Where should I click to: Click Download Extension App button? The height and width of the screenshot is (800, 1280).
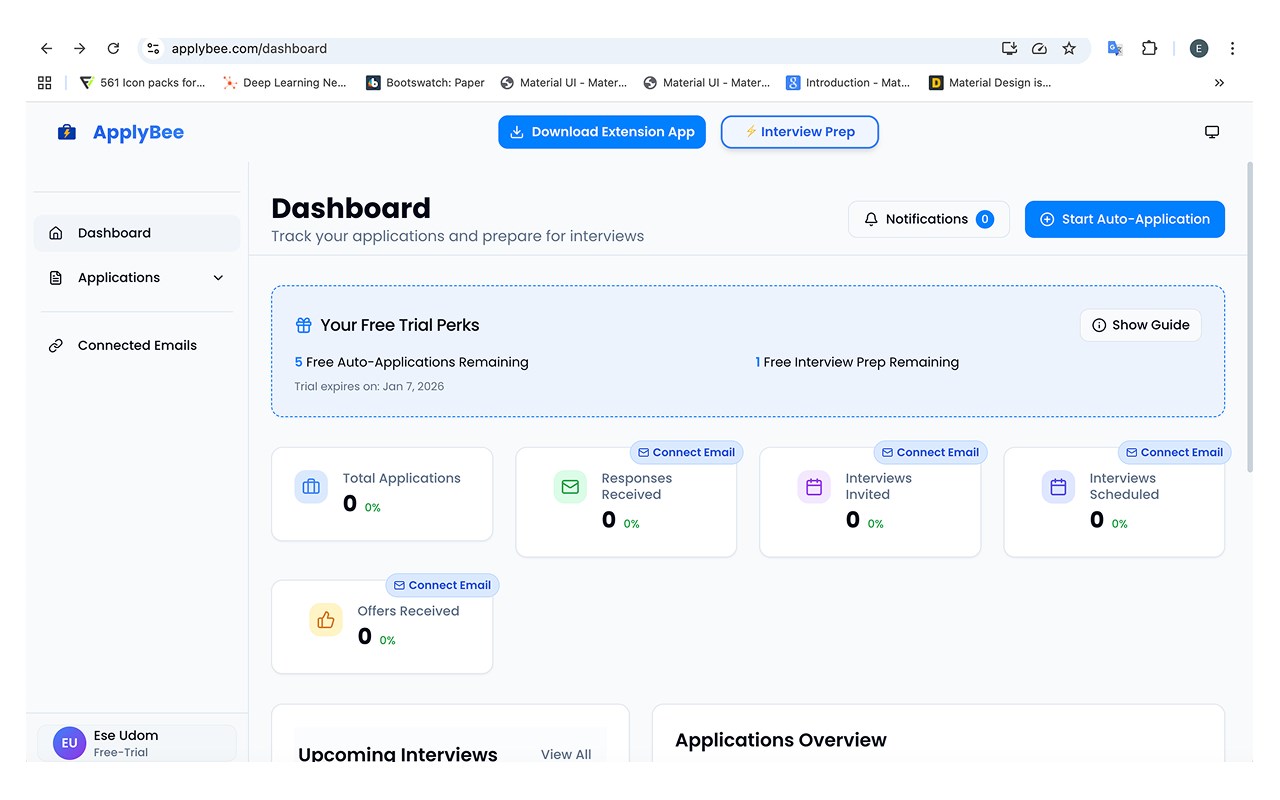[x=602, y=132]
